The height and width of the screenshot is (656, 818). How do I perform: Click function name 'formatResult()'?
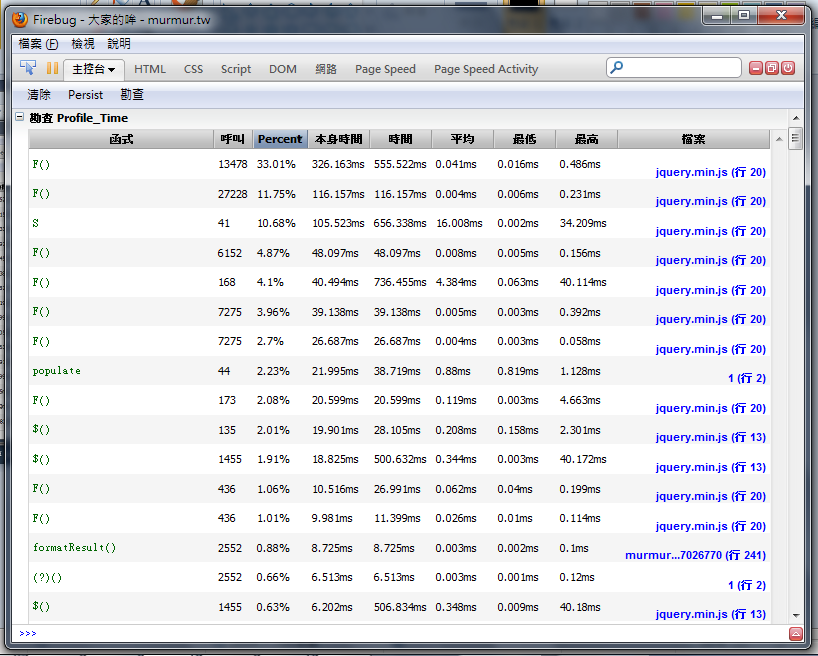74,547
